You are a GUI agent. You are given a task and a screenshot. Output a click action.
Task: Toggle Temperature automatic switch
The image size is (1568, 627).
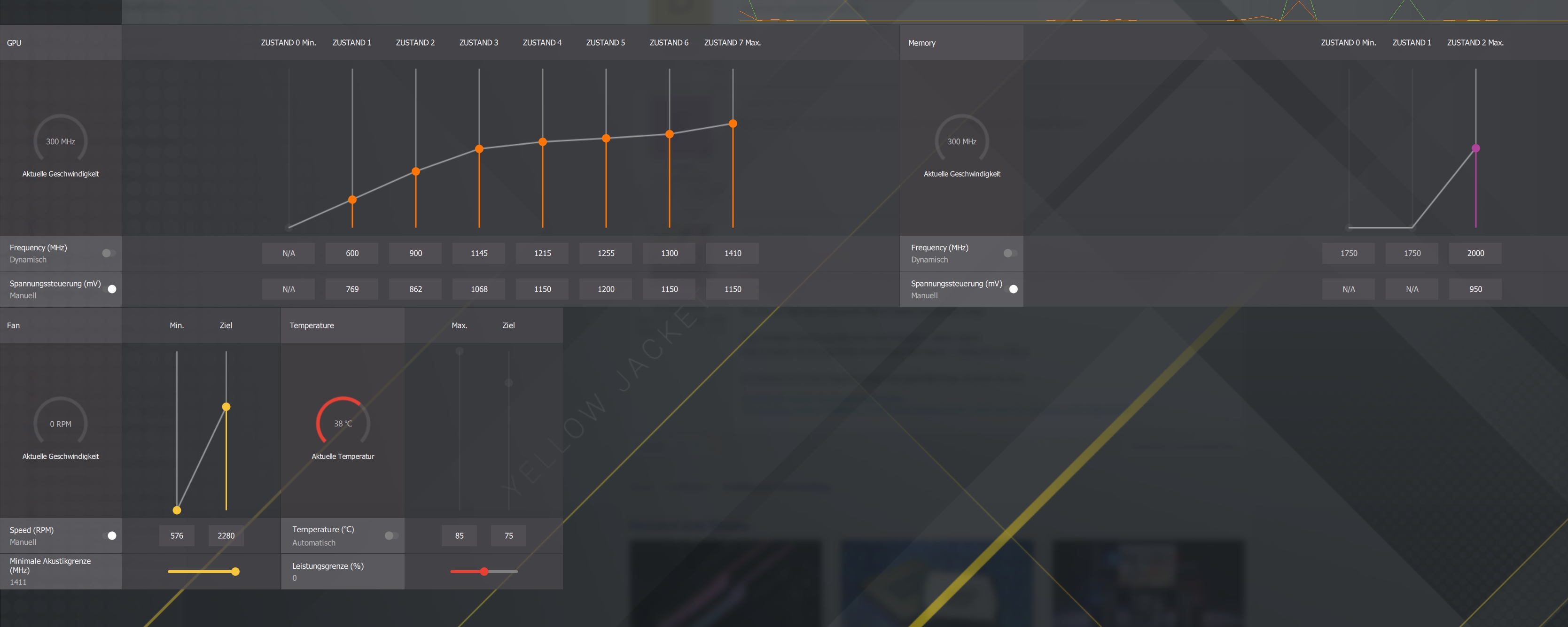coord(391,535)
